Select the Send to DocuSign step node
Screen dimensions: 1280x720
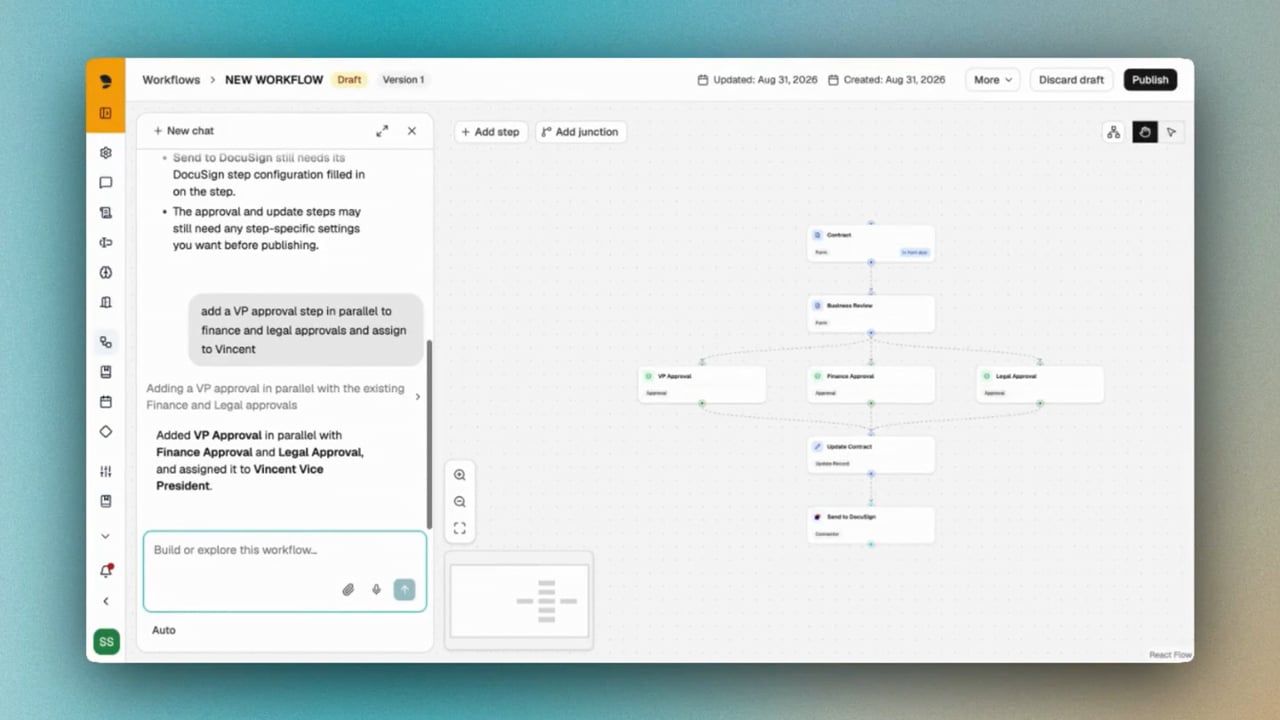click(871, 525)
